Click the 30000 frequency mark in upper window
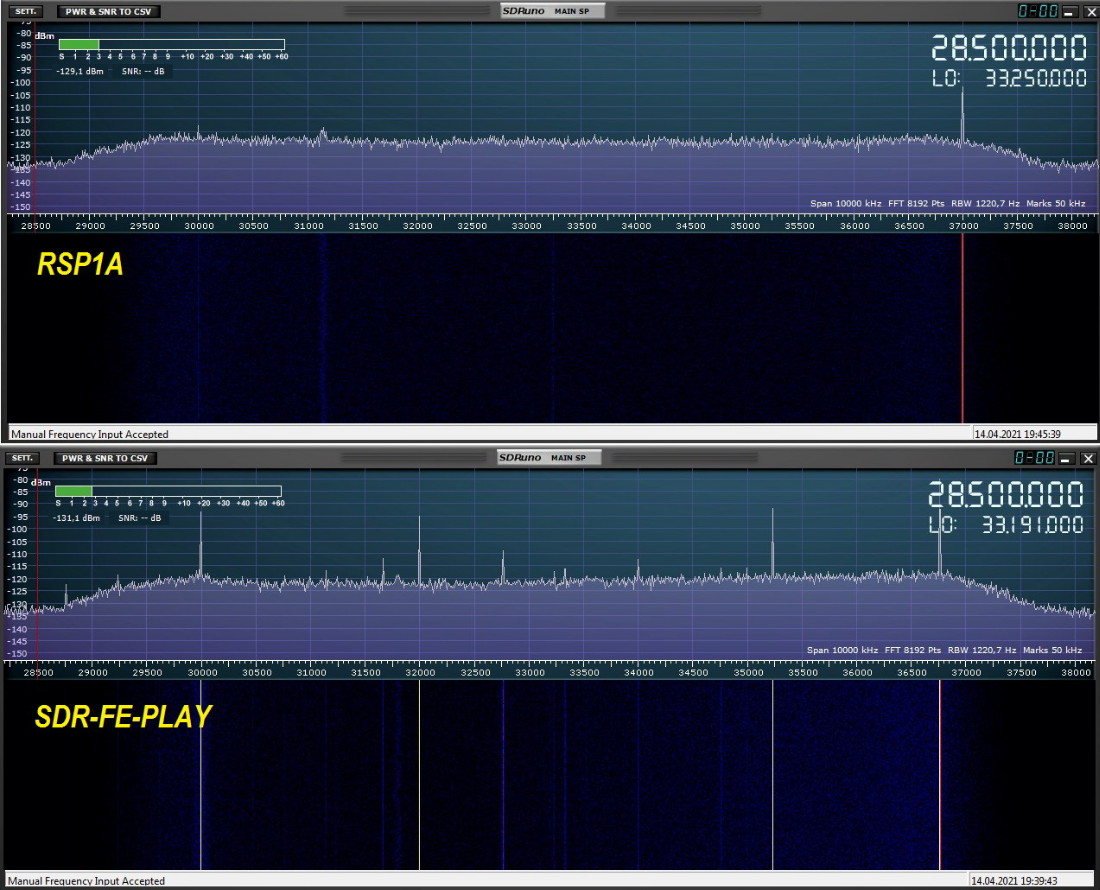Image resolution: width=1100 pixels, height=890 pixels. pos(199,226)
